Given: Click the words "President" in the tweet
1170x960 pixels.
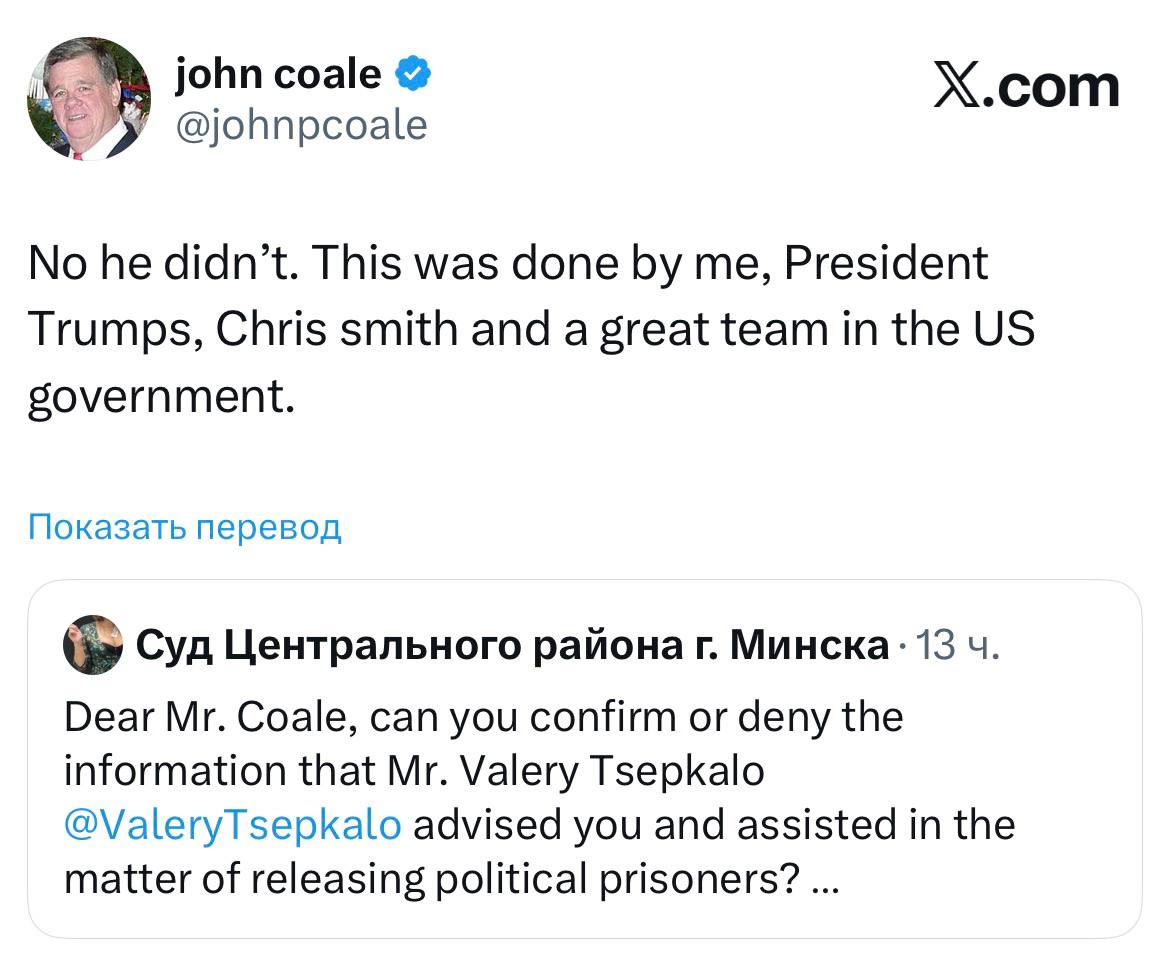Looking at the screenshot, I should click(x=886, y=265).
